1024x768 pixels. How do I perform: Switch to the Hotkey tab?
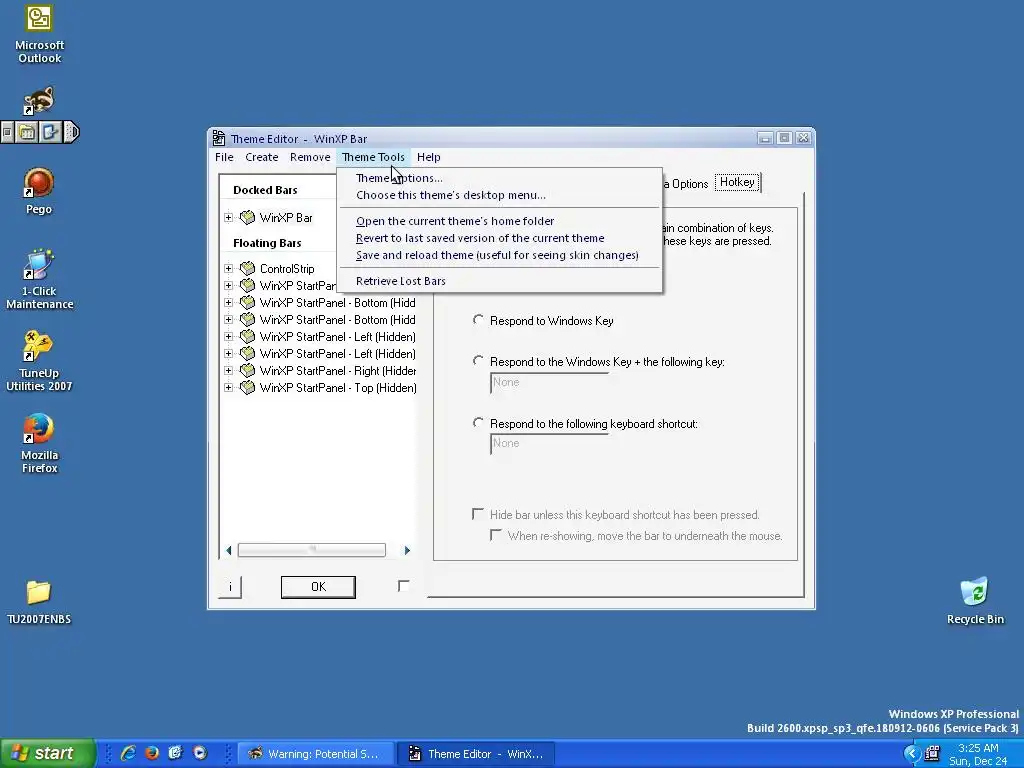(737, 182)
